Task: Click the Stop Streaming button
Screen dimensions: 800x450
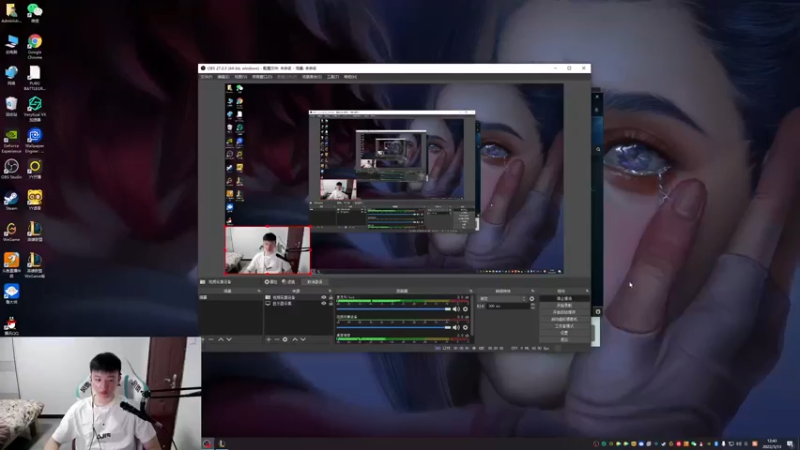Action: point(564,298)
